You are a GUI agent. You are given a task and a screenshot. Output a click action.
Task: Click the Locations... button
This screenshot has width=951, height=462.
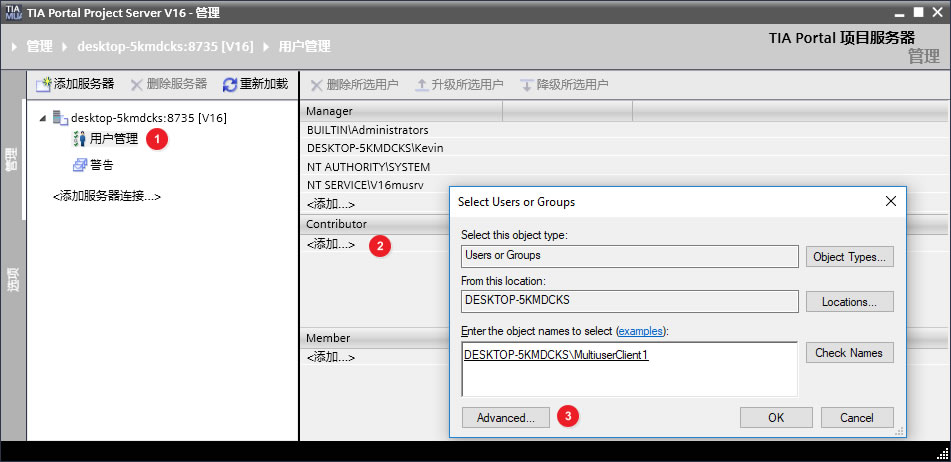[850, 302]
